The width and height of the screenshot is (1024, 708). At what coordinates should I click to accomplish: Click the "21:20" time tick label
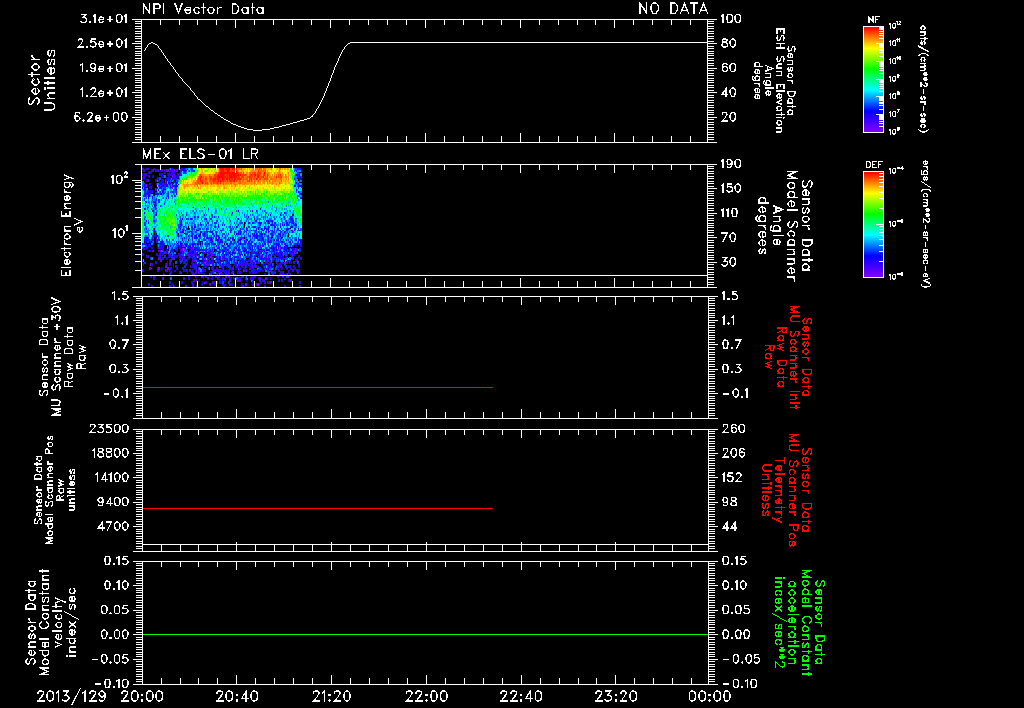pyautogui.click(x=331, y=696)
